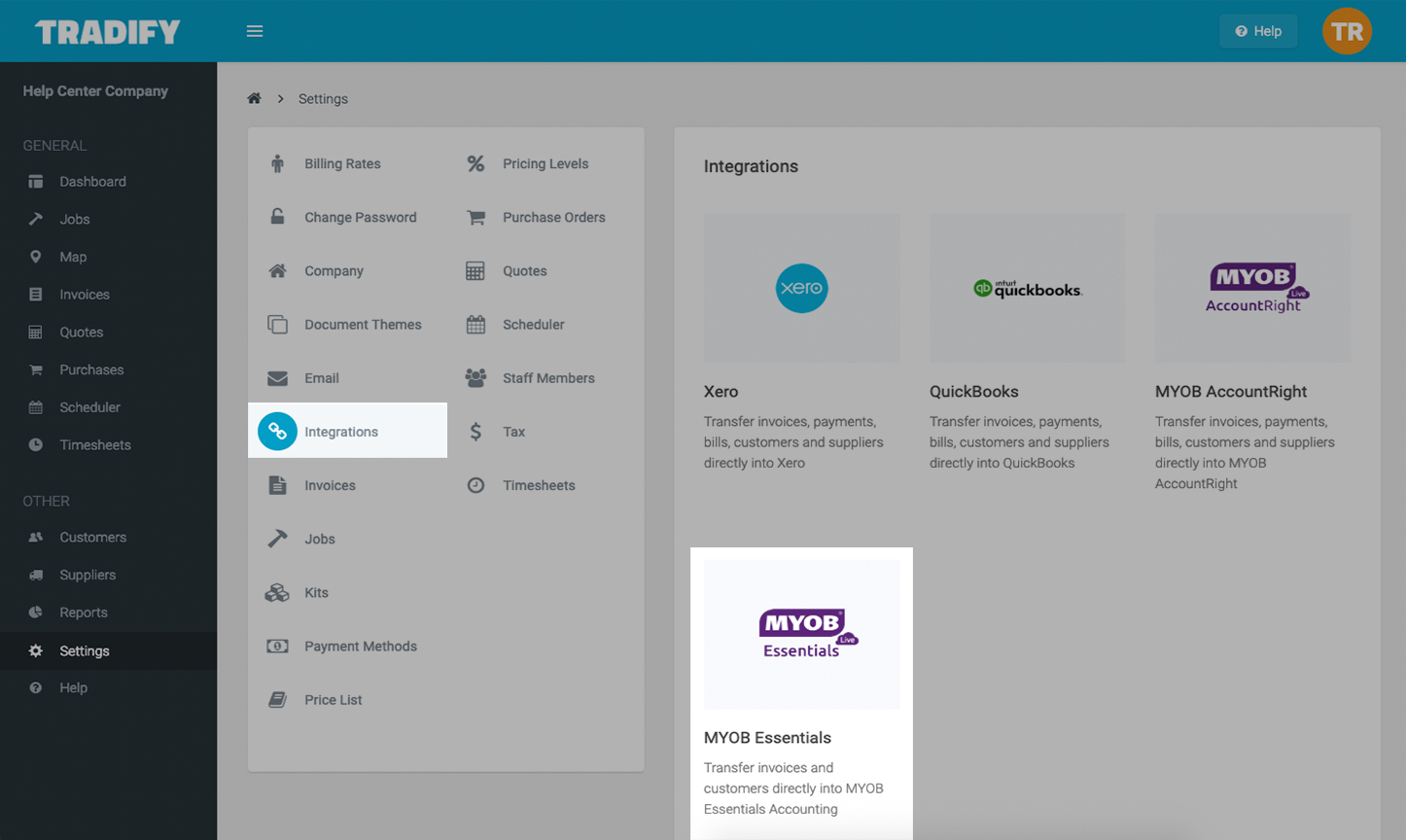The width and height of the screenshot is (1406, 840).
Task: Click the Reports pie chart icon
Action: pos(36,612)
